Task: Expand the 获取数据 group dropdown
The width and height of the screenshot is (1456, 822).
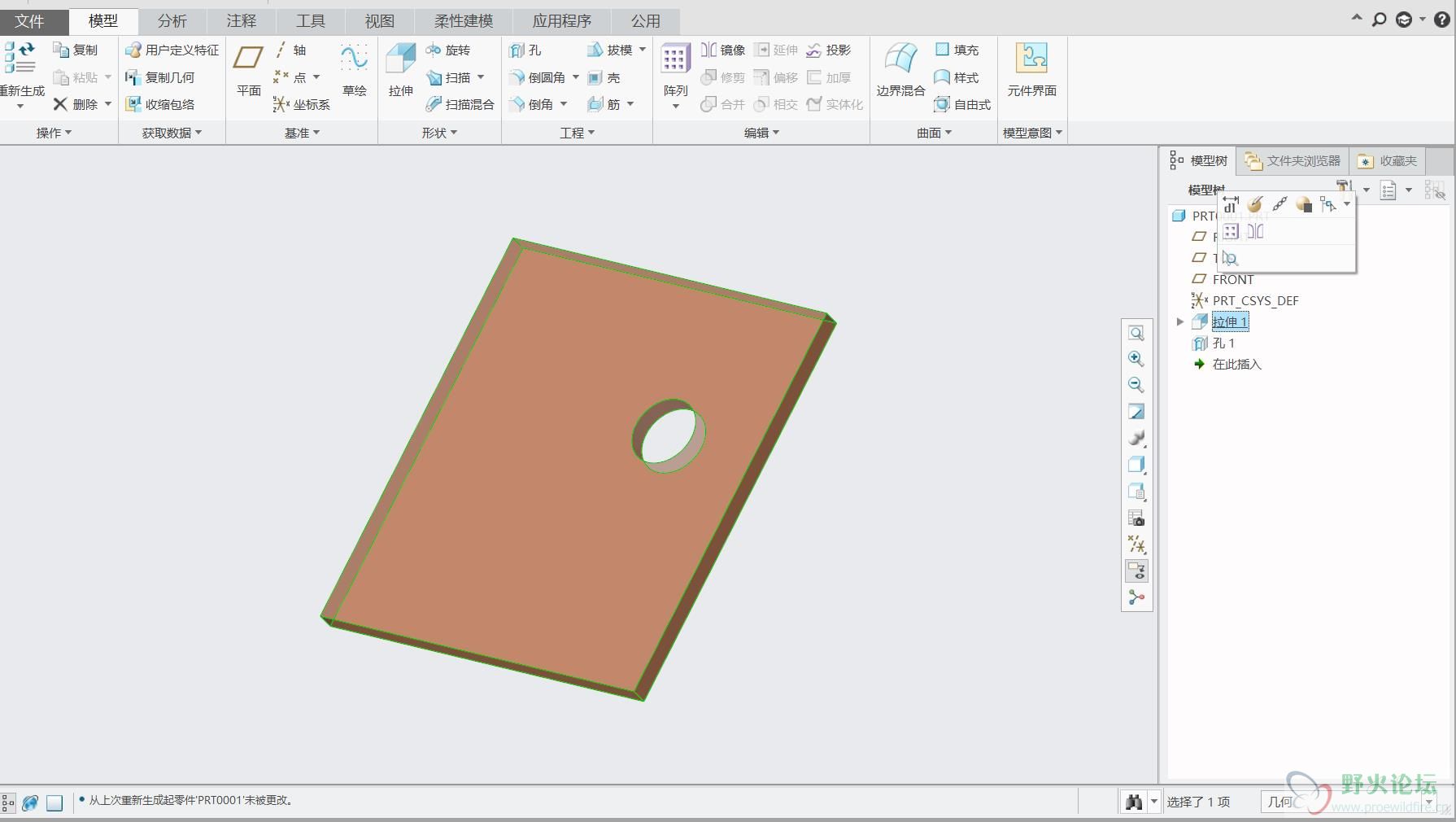Action: coord(172,133)
